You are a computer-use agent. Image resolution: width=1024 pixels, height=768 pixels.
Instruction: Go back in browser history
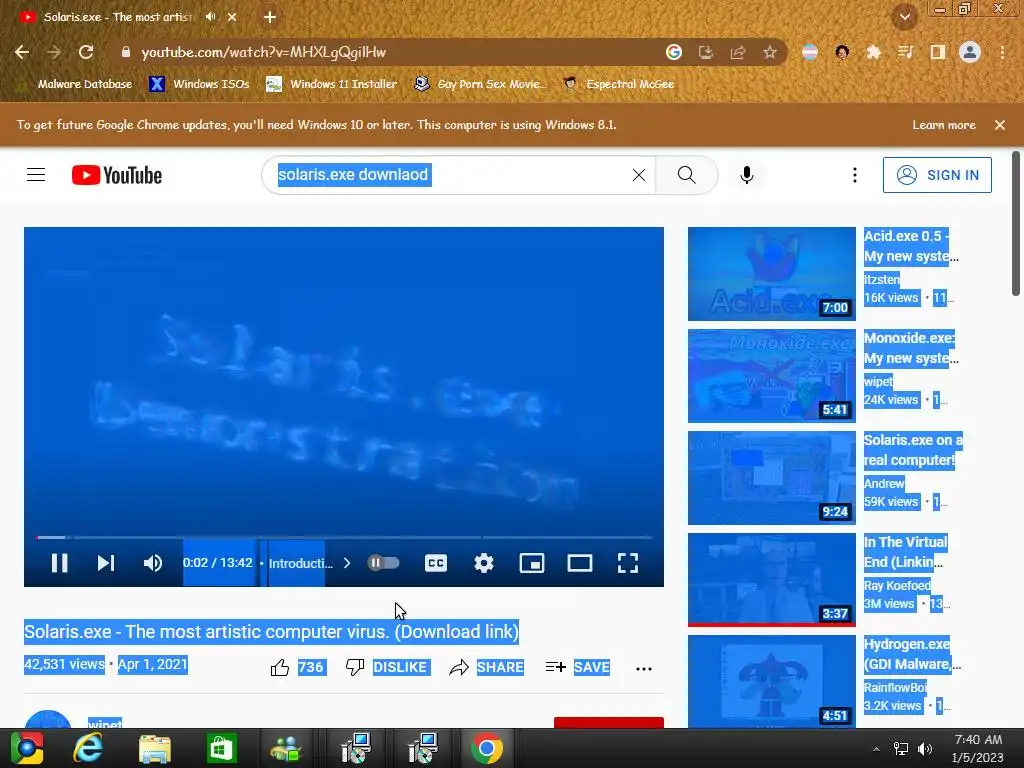22,52
